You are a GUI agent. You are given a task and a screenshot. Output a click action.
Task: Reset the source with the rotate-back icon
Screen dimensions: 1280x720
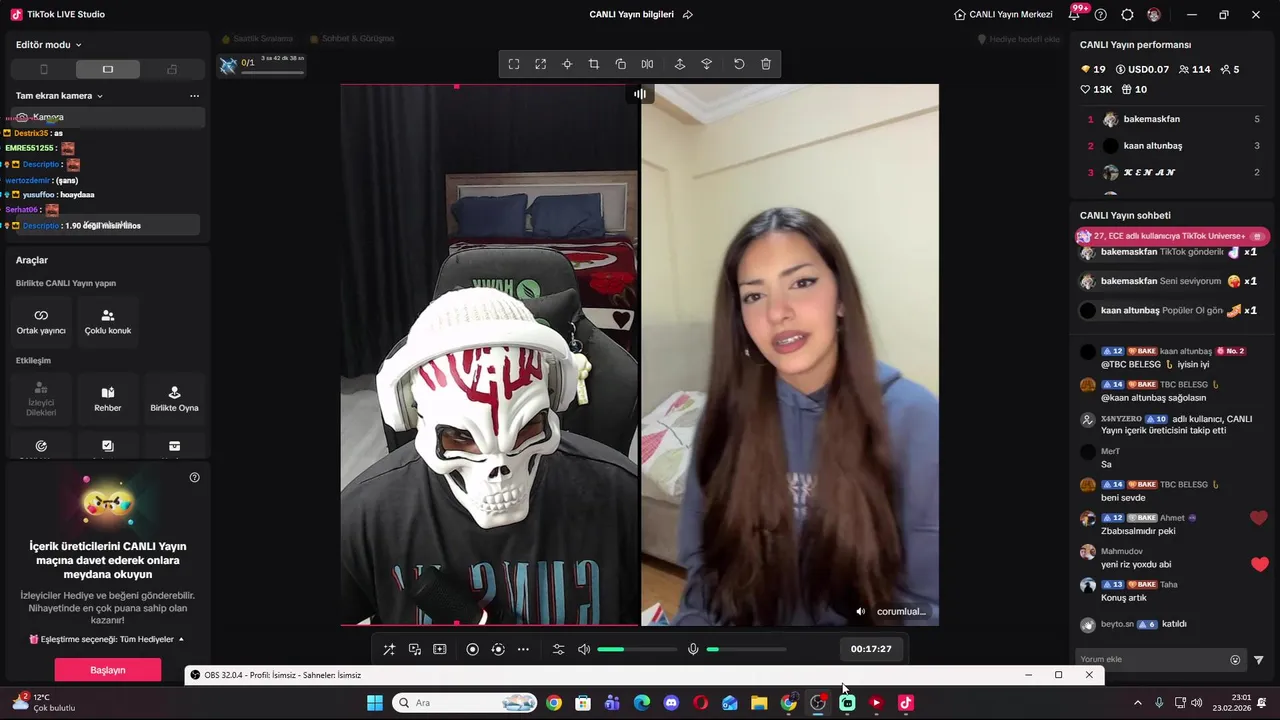739,64
